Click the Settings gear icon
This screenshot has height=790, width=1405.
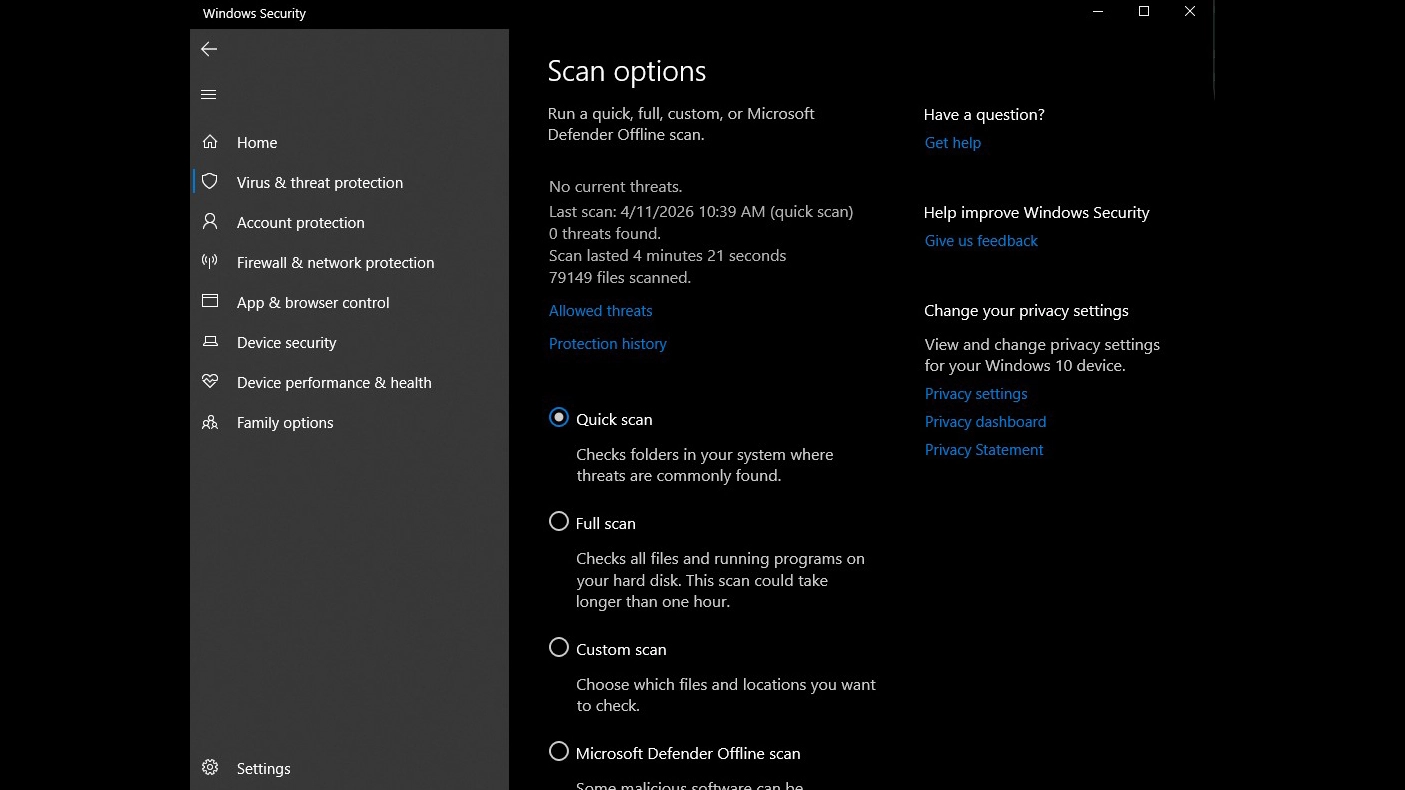pyautogui.click(x=210, y=768)
